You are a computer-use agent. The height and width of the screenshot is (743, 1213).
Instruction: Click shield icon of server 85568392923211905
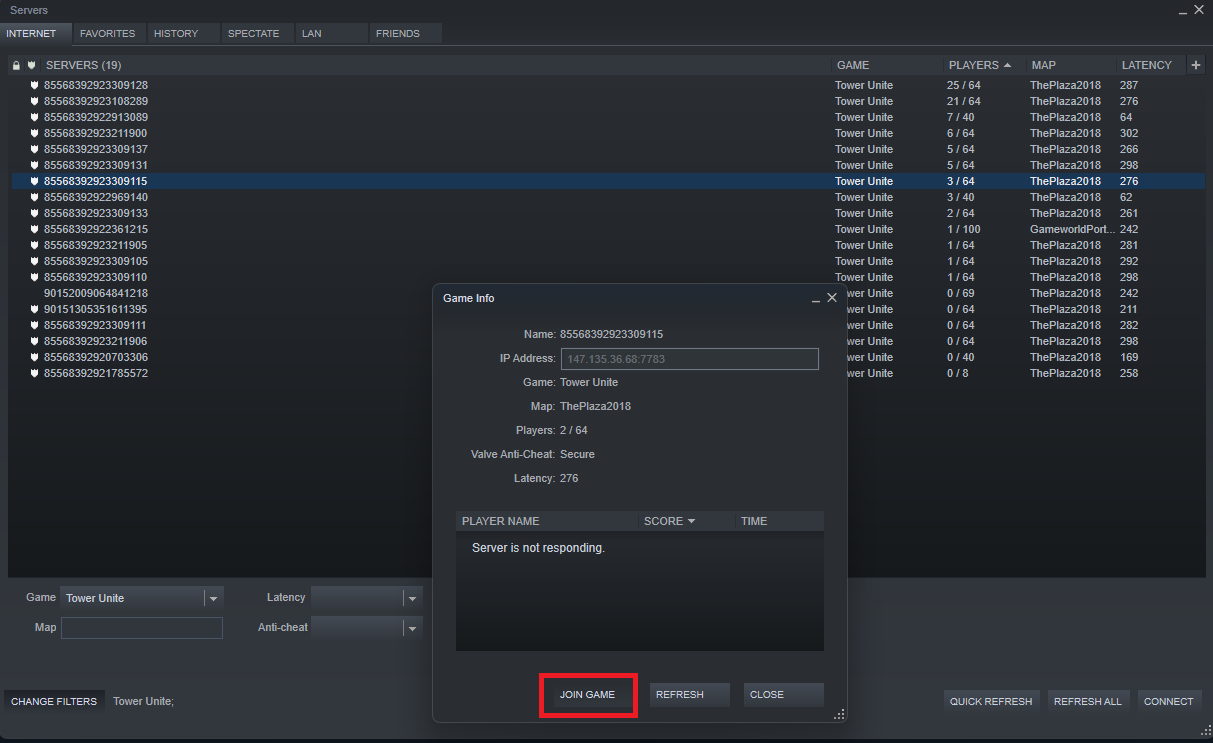[35, 245]
